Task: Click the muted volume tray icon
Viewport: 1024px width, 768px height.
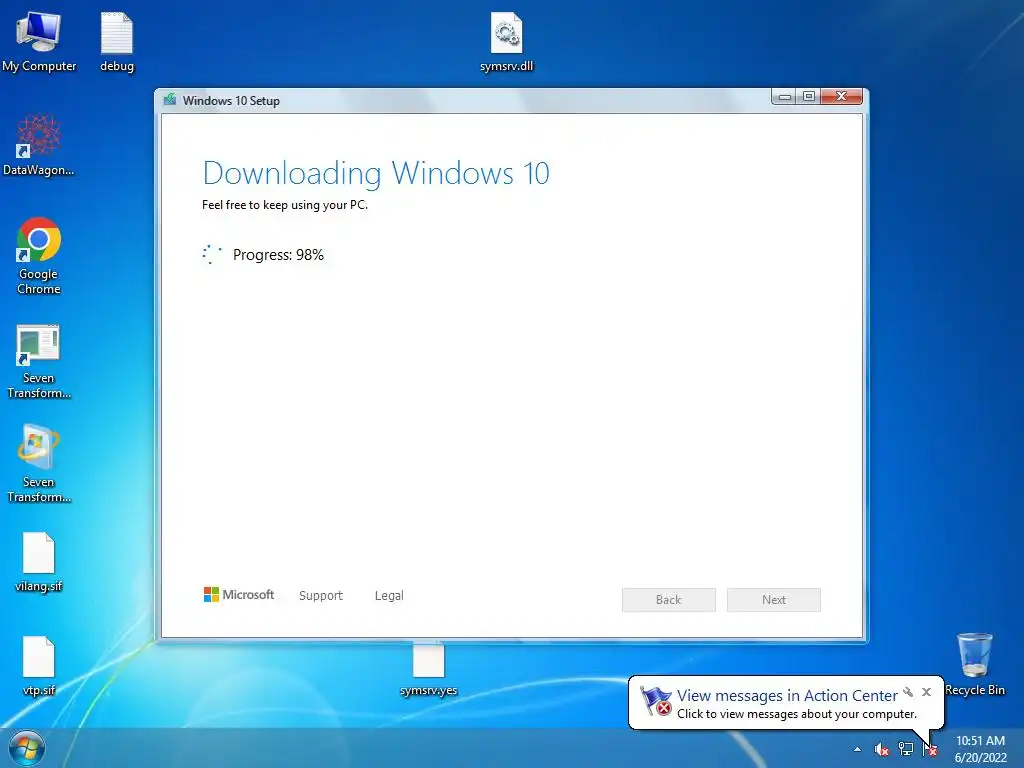Action: coord(882,749)
